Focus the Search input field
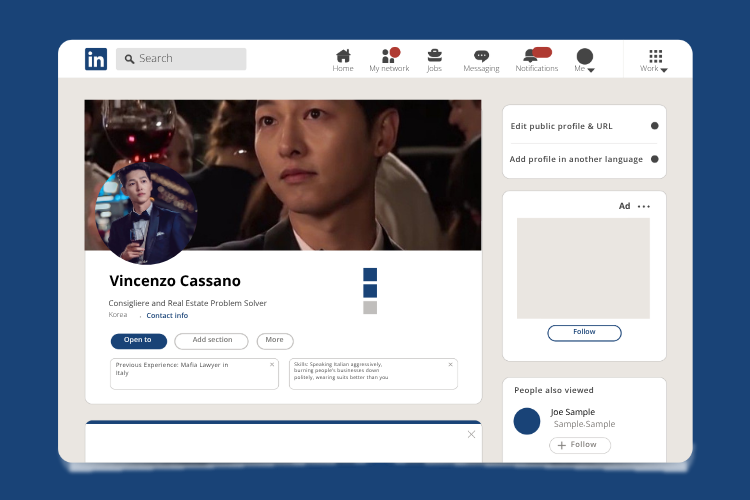Image resolution: width=750 pixels, height=500 pixels. (x=181, y=59)
